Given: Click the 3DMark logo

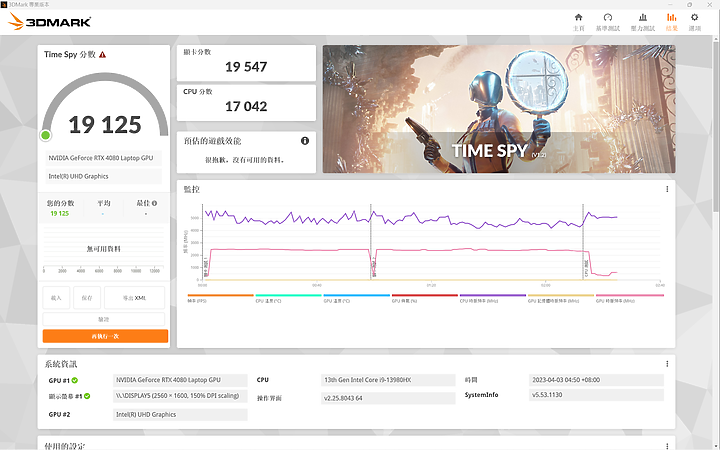Looking at the screenshot, I should coord(49,21).
